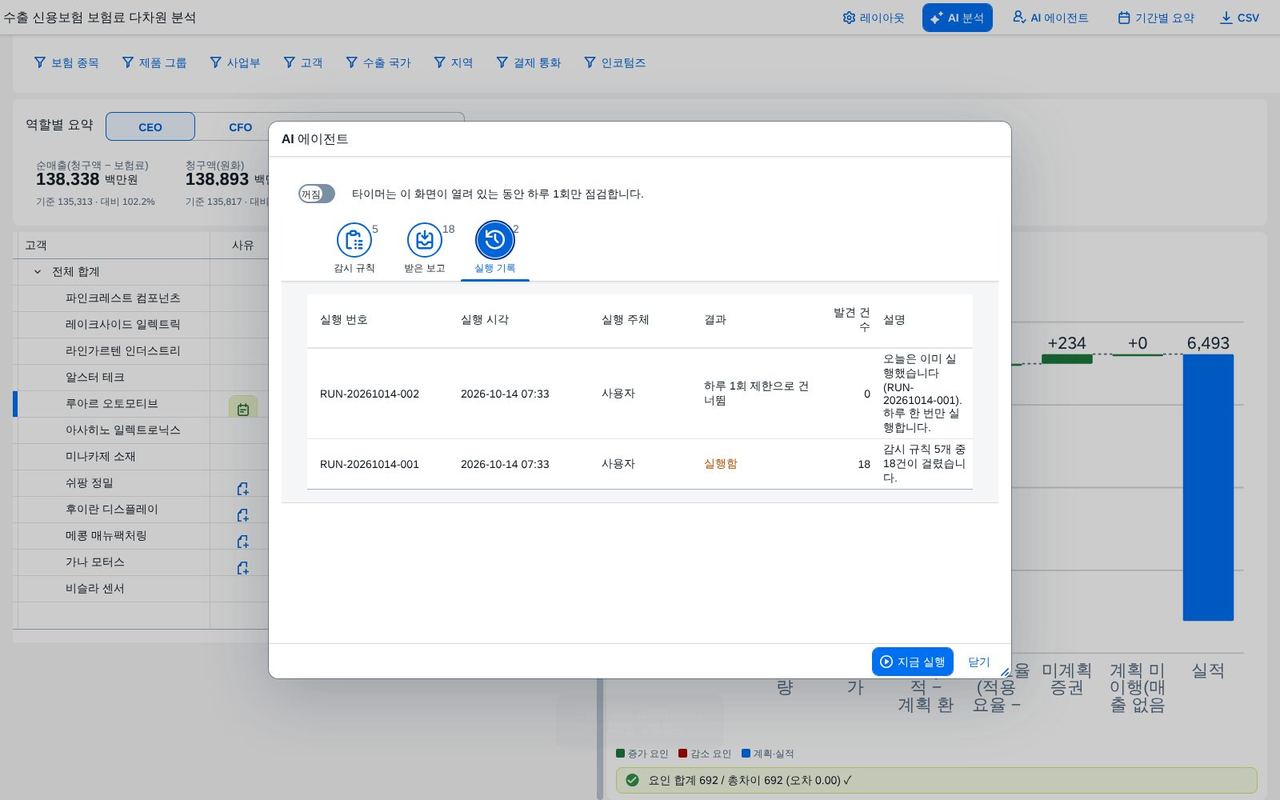Open the 고객 filter
1280x800 pixels.
point(303,62)
